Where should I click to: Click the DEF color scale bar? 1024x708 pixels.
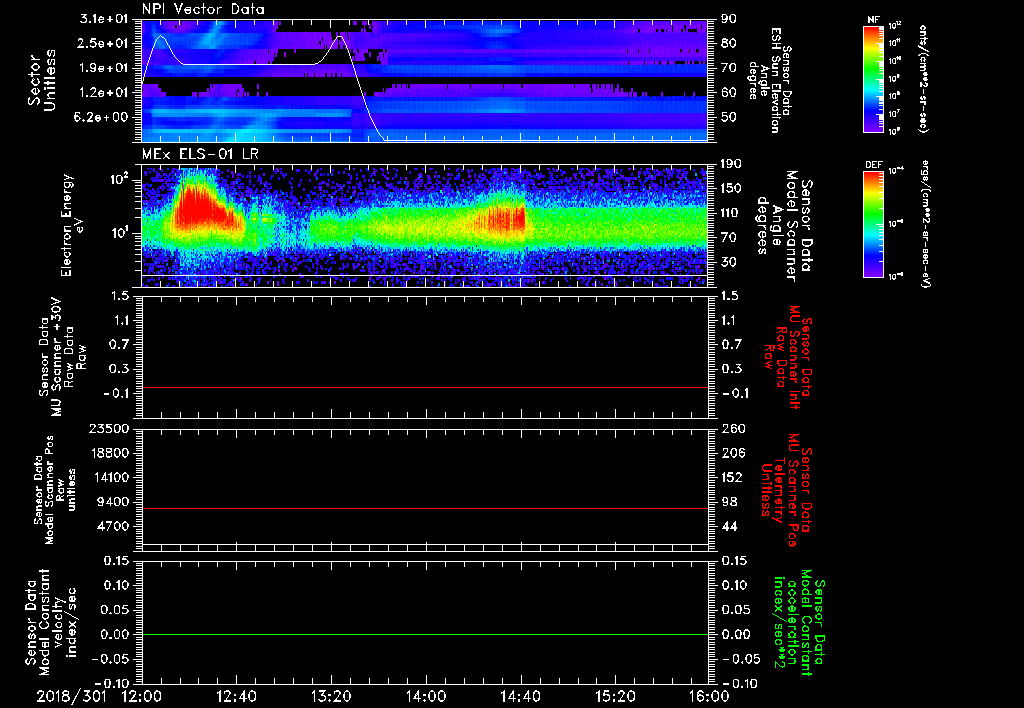coord(874,225)
